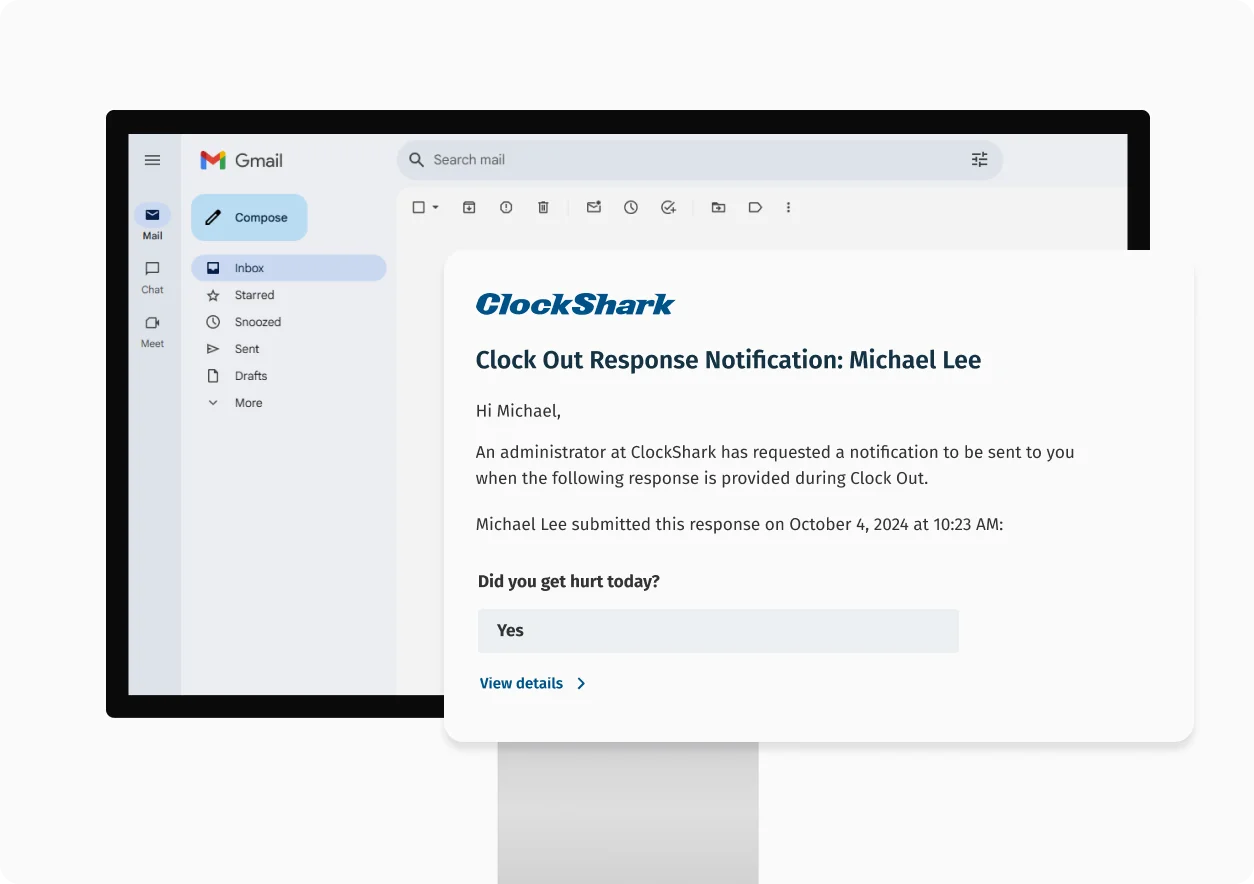Open the Chat section in the side rail
Viewport: 1254px width, 884px height.
tap(152, 277)
